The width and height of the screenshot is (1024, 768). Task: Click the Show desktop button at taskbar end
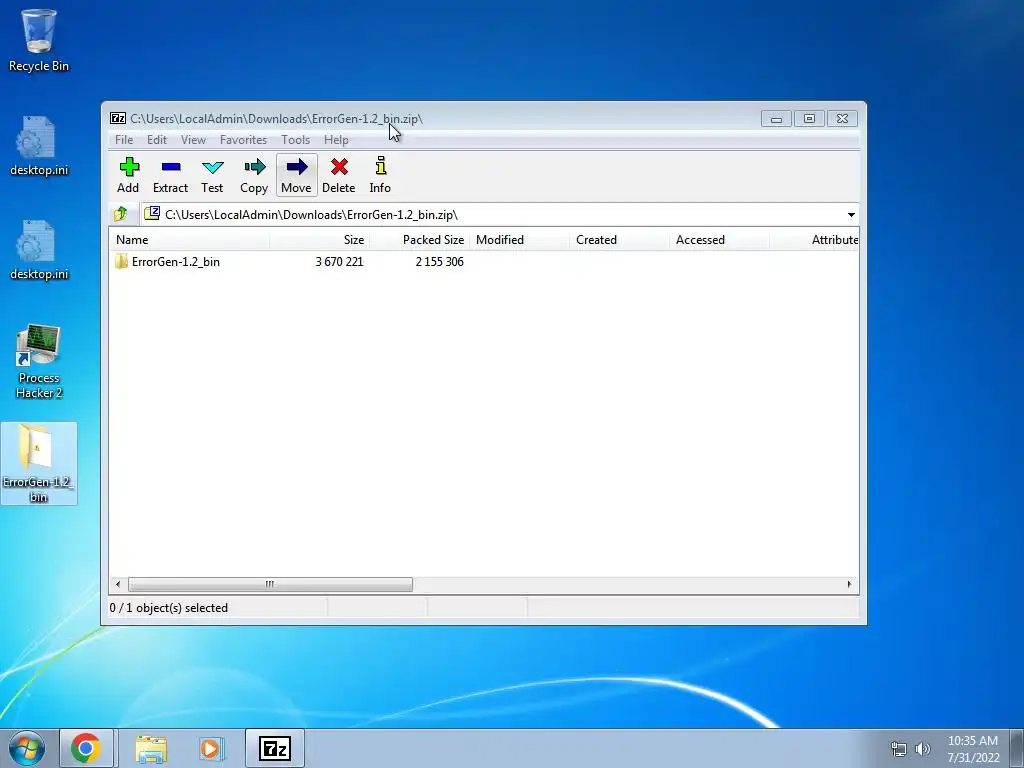[1016, 748]
